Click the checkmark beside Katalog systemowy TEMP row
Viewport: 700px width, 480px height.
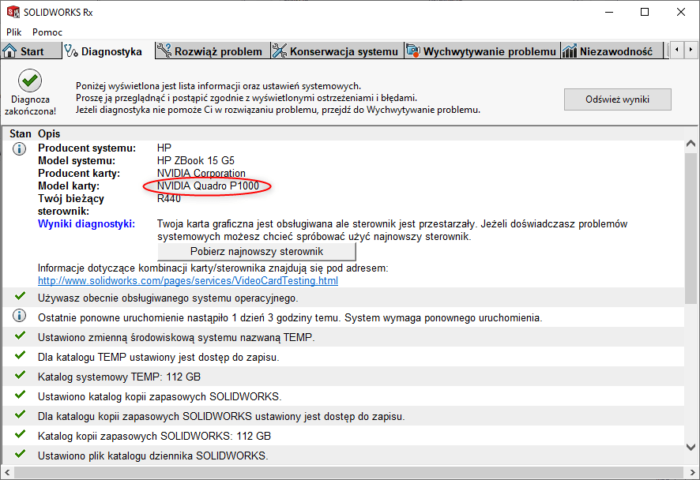pyautogui.click(x=20, y=375)
